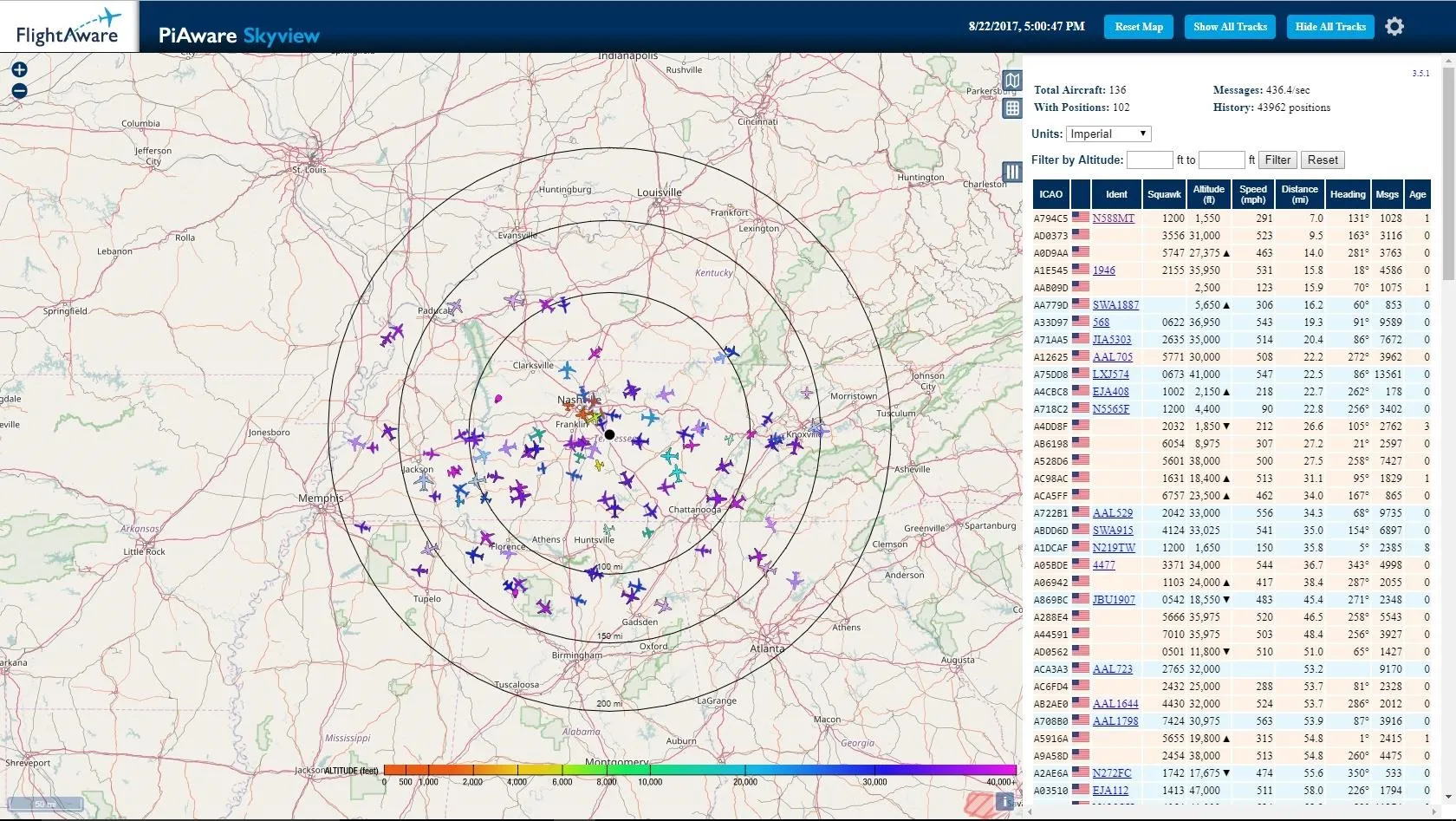Zoom in with the map plus button
1456x821 pixels.
(x=19, y=70)
